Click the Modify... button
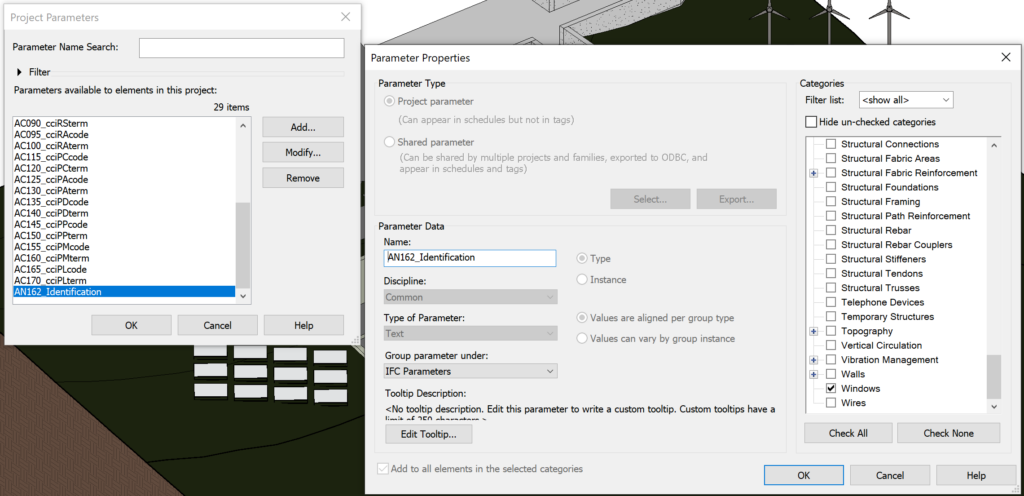The image size is (1024, 496). pos(302,153)
